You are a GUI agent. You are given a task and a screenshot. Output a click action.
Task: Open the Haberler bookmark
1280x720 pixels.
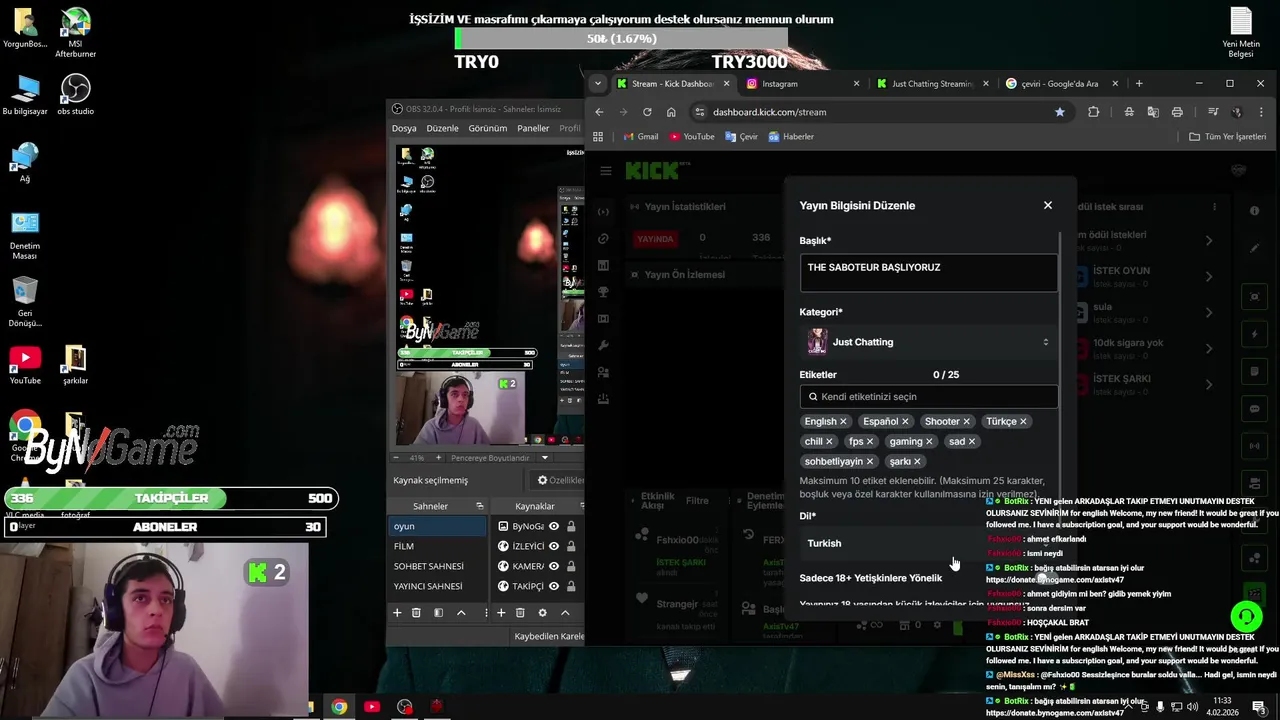point(791,137)
